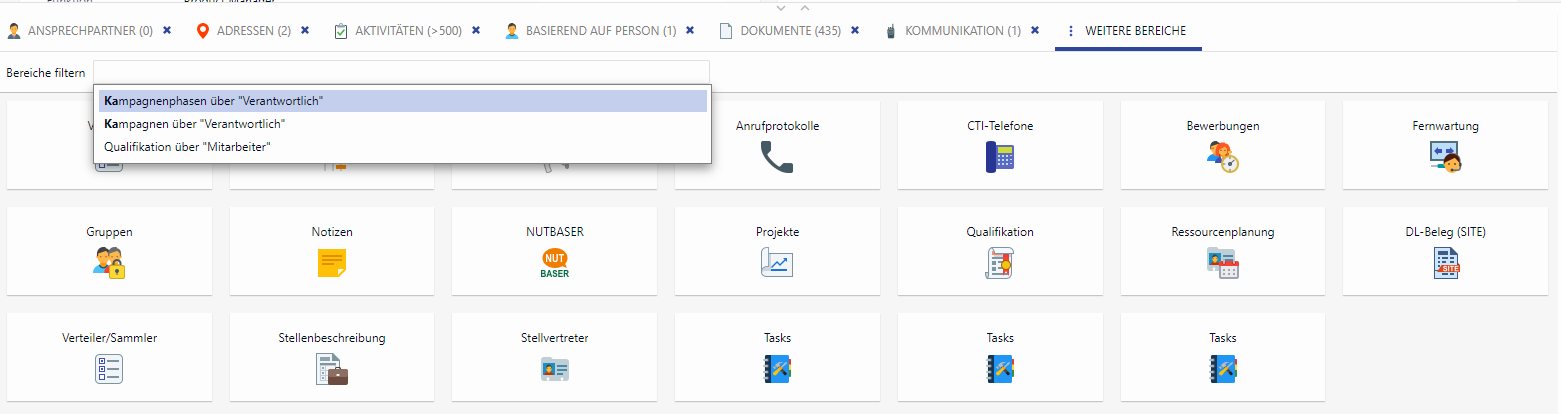Click the Bewerbungen icon
This screenshot has height=414, width=1561.
tap(1222, 157)
